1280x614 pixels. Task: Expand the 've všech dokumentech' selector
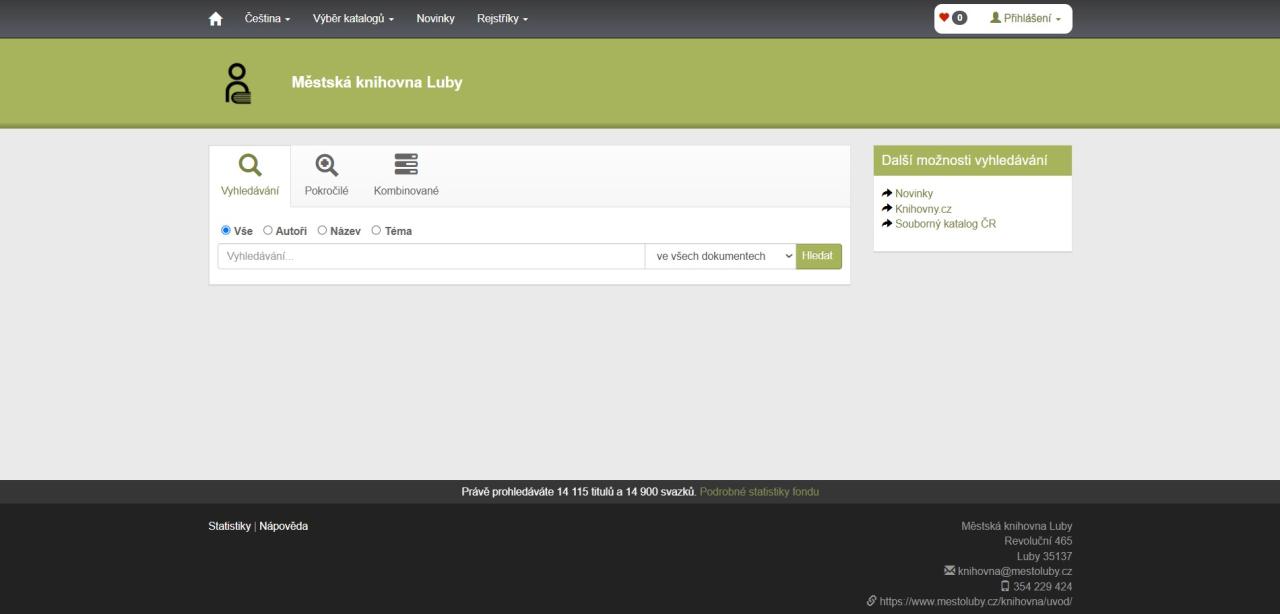click(x=720, y=257)
